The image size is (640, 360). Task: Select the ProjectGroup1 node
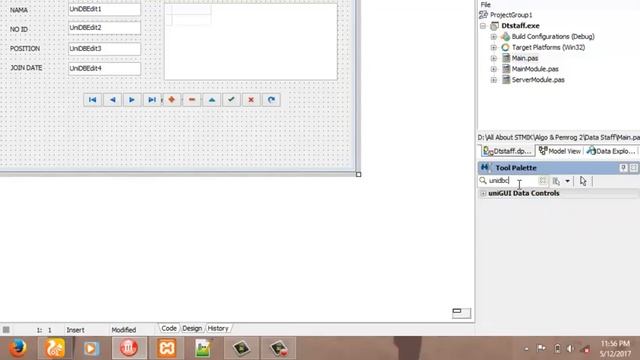(511, 15)
